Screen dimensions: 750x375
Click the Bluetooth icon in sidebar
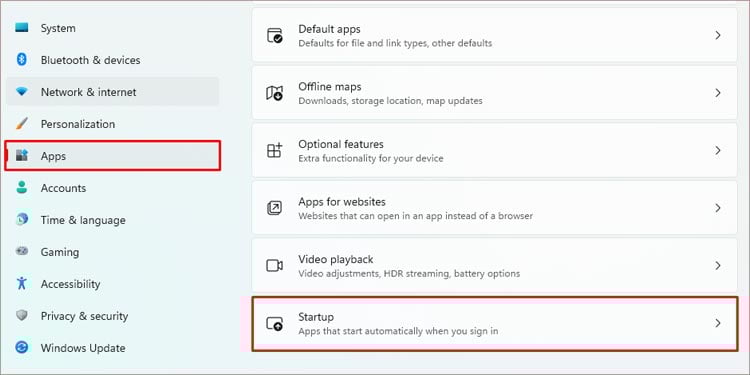22,60
